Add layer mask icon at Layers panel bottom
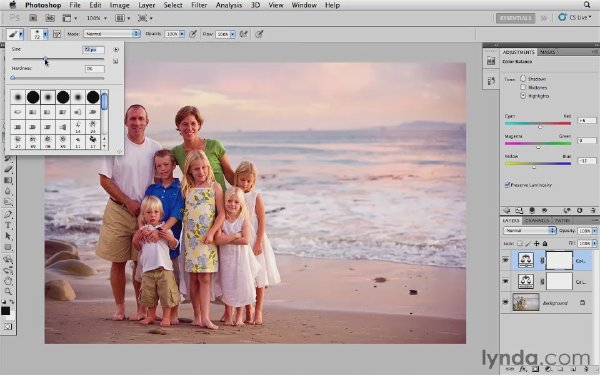The width and height of the screenshot is (600, 375). point(537,370)
